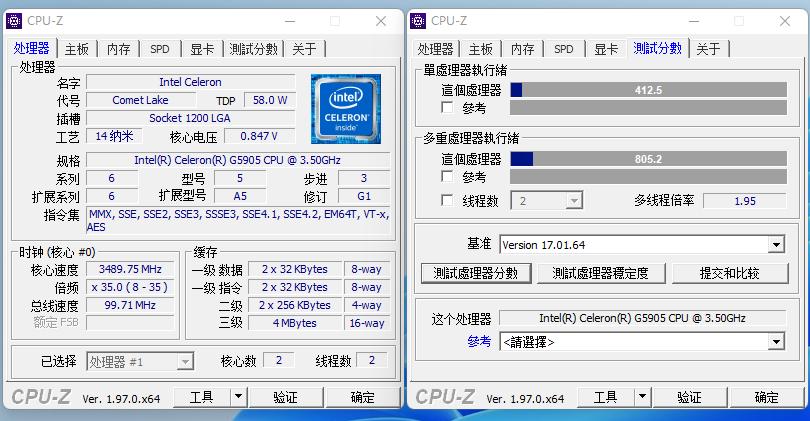The image size is (810, 421).
Task: Select the 处理器 tab in left window
Action: 32,48
